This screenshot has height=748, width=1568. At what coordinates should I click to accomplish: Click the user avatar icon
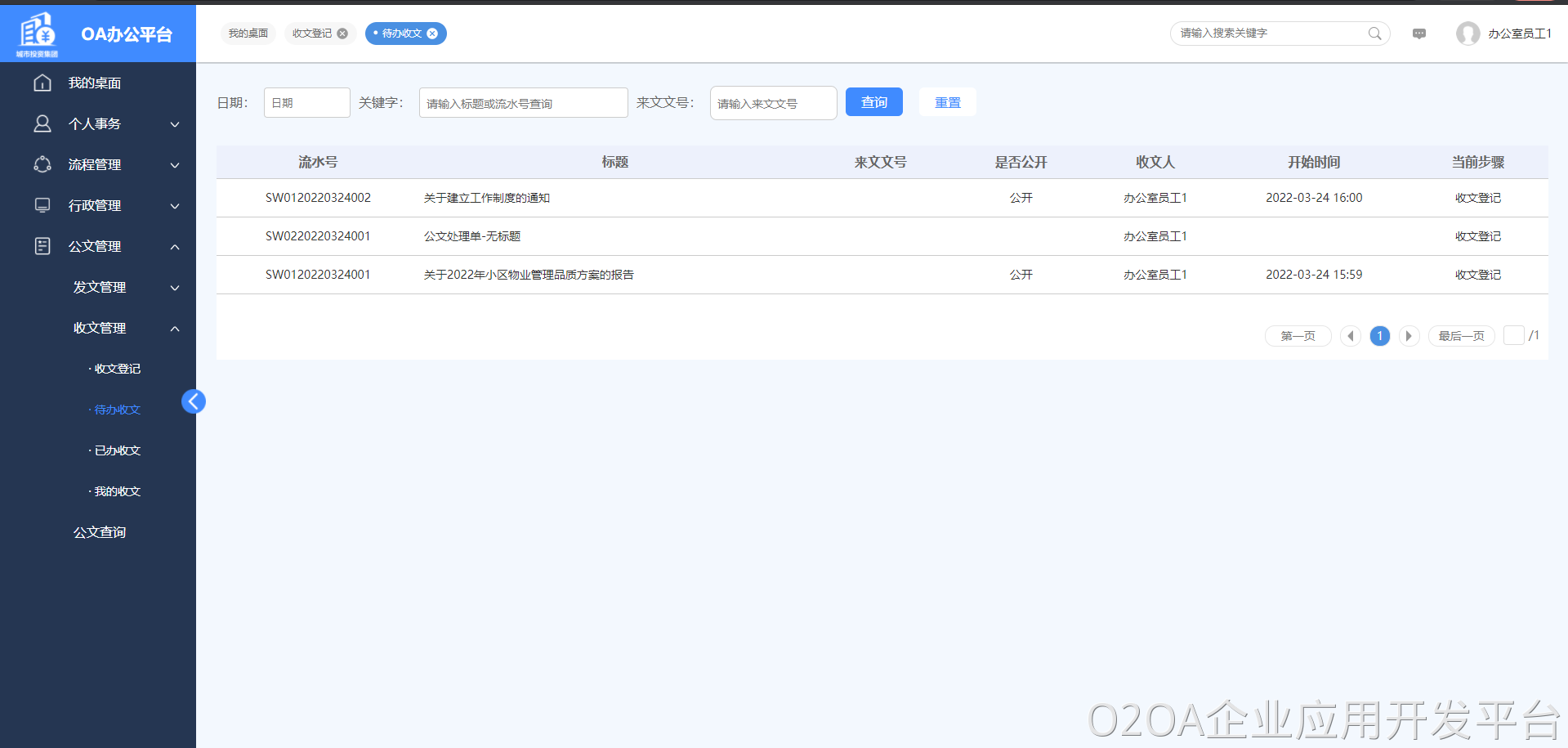pyautogui.click(x=1467, y=34)
